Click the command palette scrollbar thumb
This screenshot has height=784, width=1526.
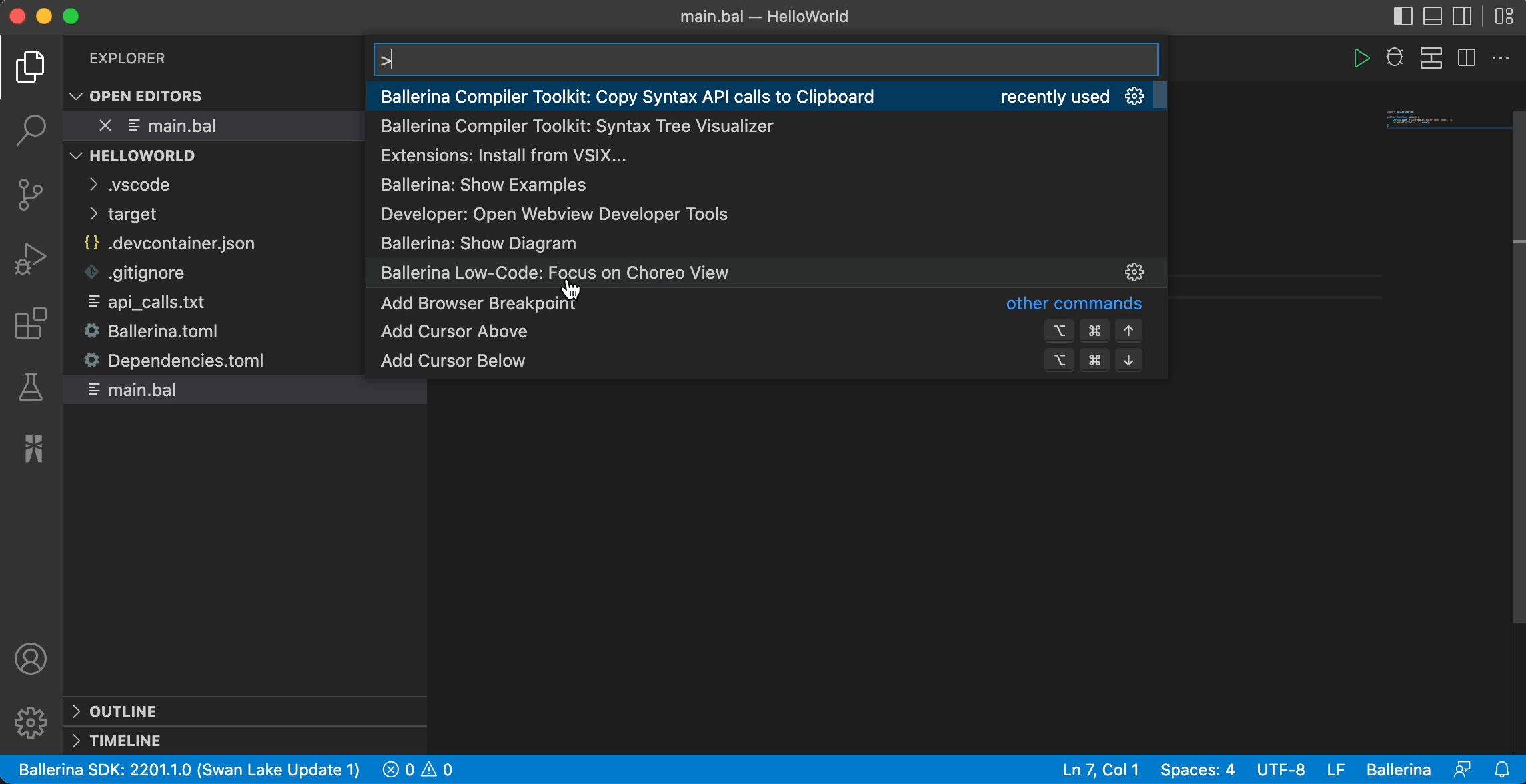click(x=1160, y=95)
